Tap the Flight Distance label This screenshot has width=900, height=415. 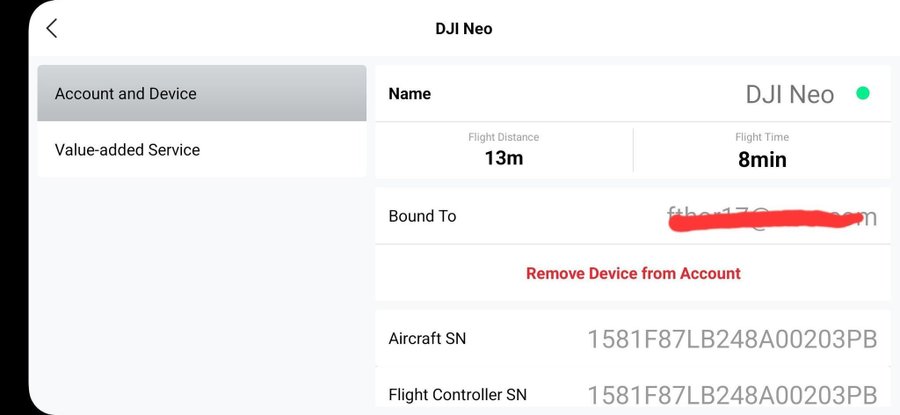pyautogui.click(x=503, y=137)
